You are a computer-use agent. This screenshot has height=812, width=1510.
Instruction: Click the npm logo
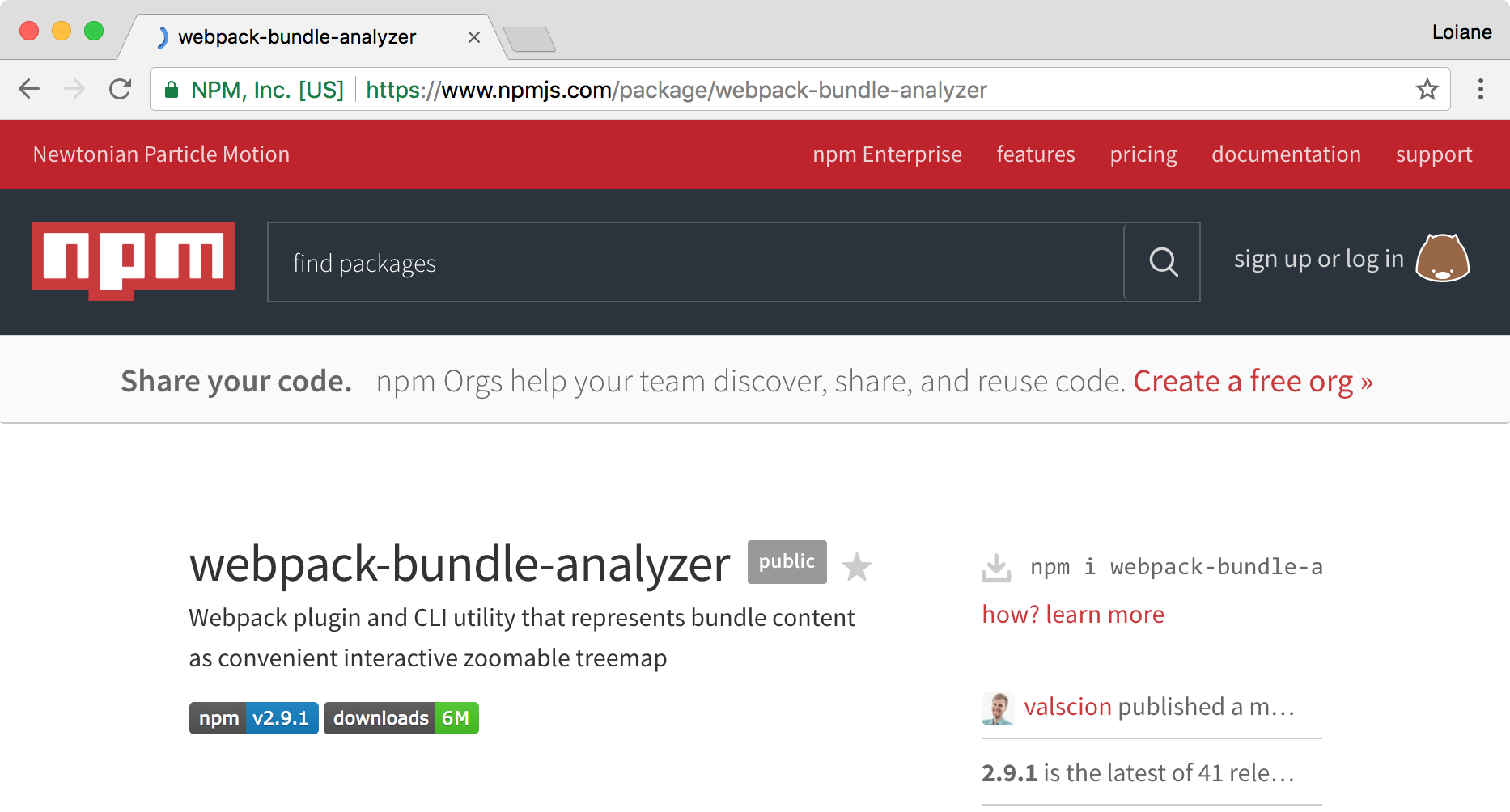point(134,260)
